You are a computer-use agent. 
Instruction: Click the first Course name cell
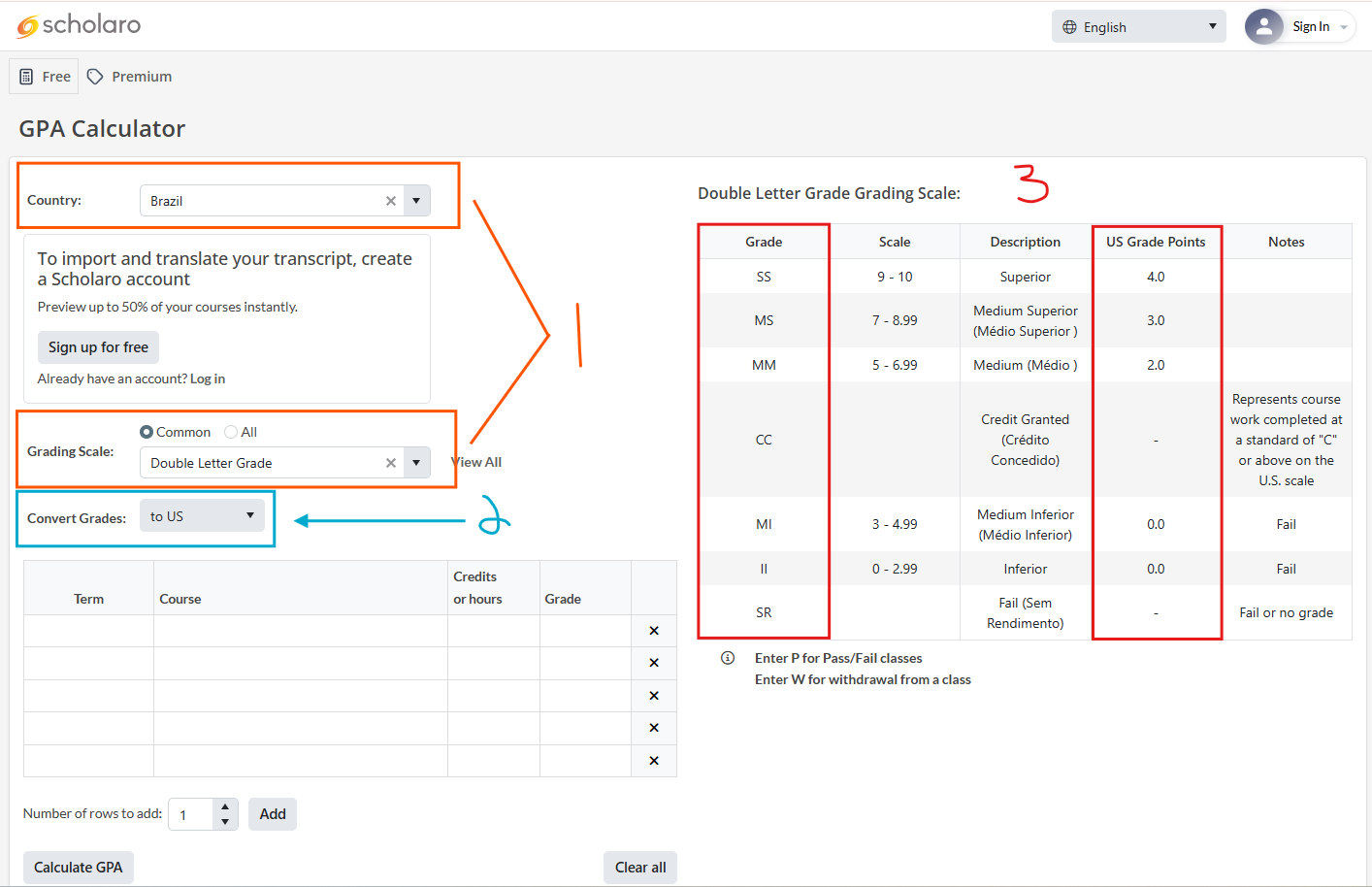coord(300,631)
